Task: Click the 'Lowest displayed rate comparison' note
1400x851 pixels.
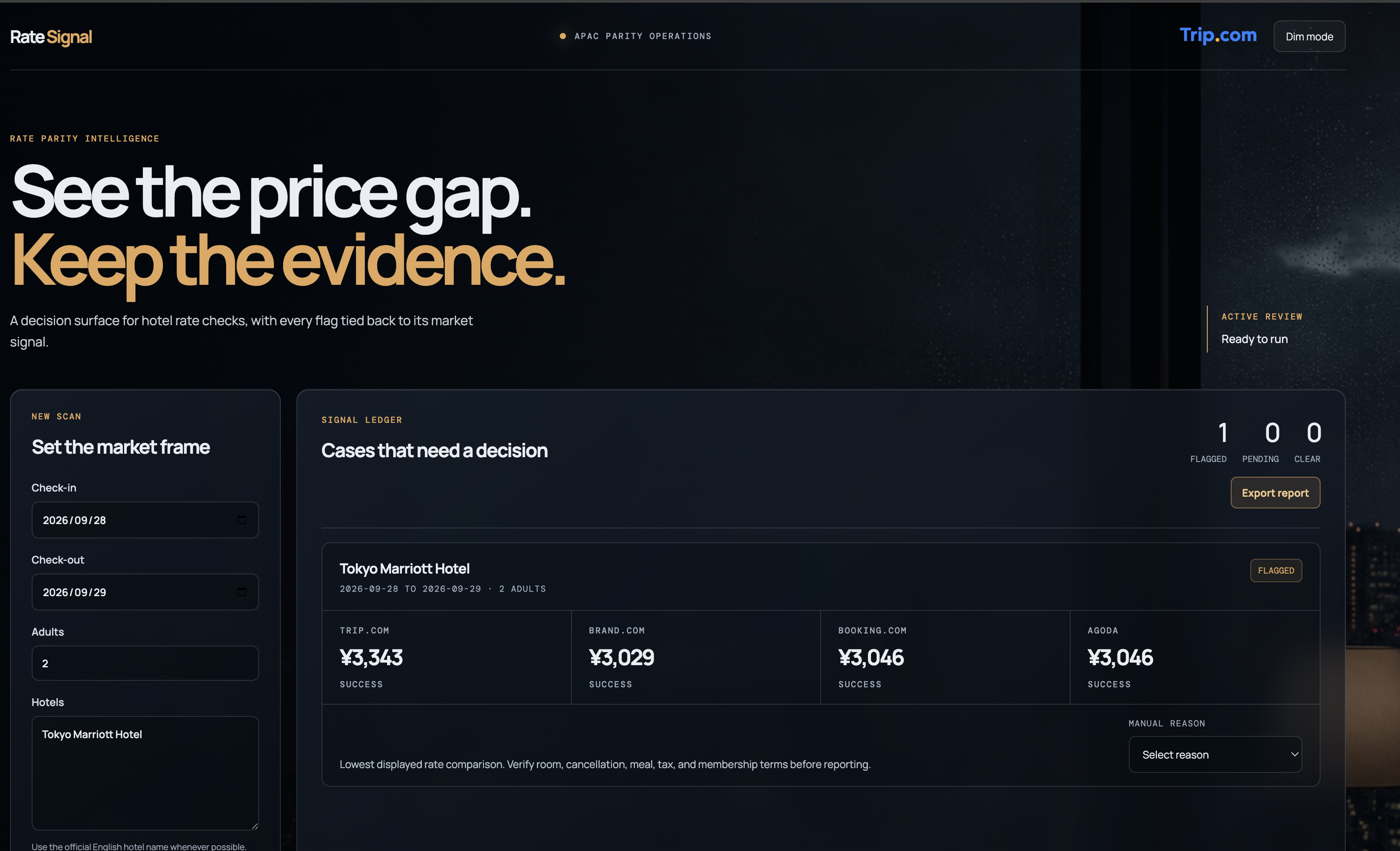Action: (605, 764)
